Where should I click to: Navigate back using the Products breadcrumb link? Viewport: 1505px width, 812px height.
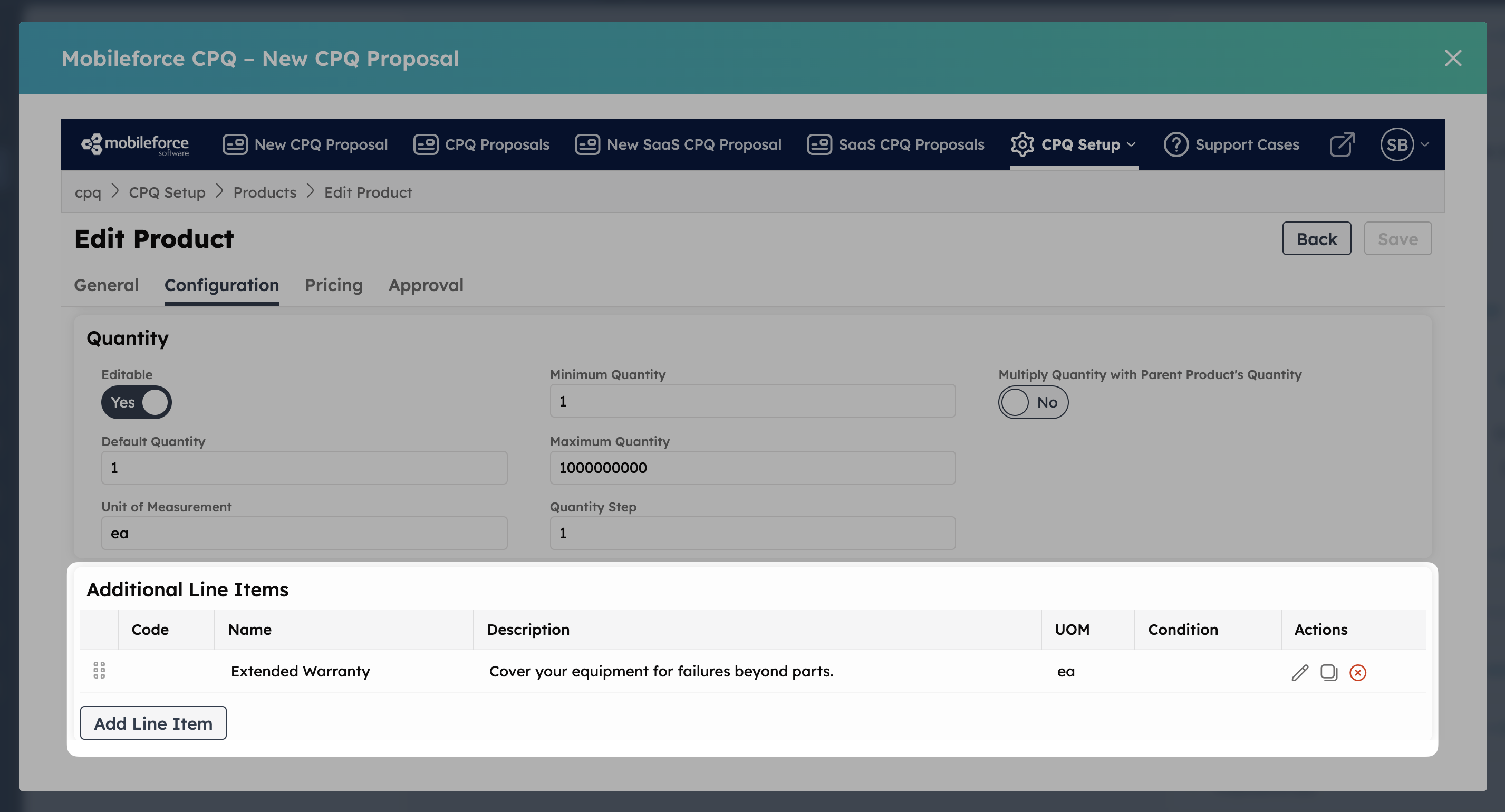point(264,191)
